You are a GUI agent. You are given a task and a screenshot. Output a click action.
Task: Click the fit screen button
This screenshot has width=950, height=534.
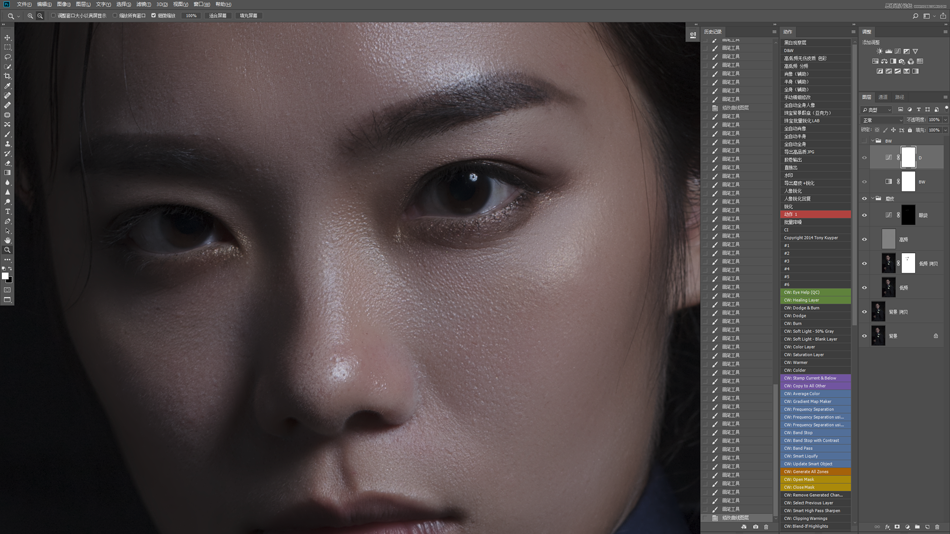coord(218,16)
